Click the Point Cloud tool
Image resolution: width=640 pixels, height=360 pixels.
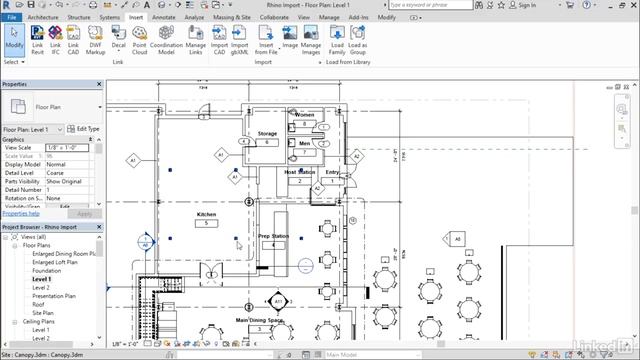tap(139, 40)
